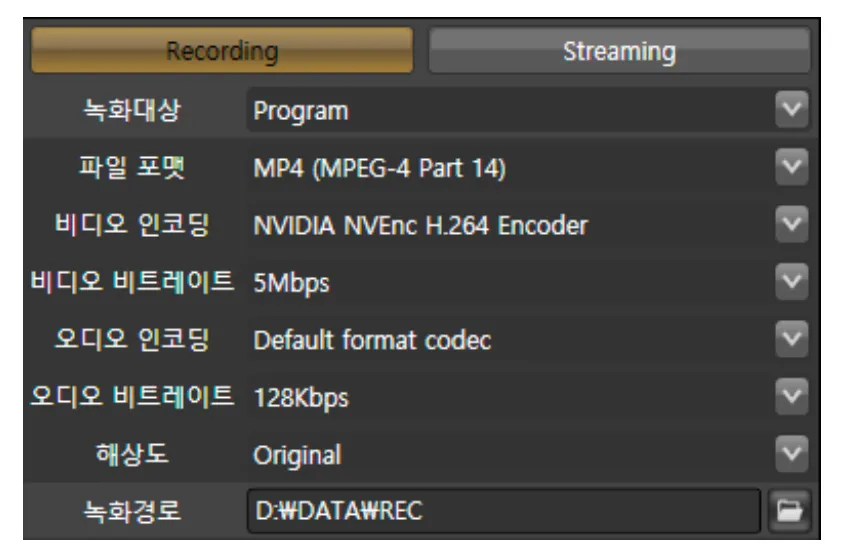
Task: Expand 오디오 비트레이트 dropdown arrow
Action: click(x=791, y=396)
